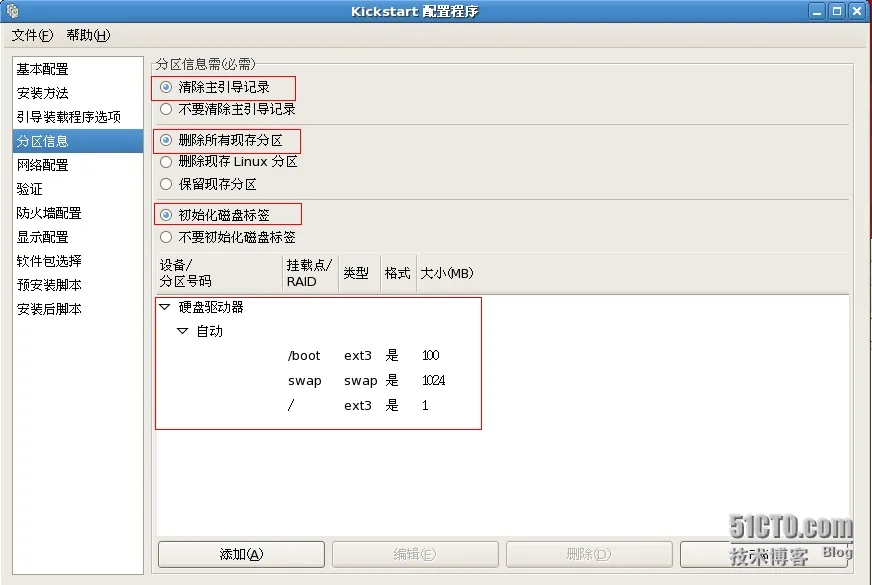Select the / root mount point entry

point(290,405)
